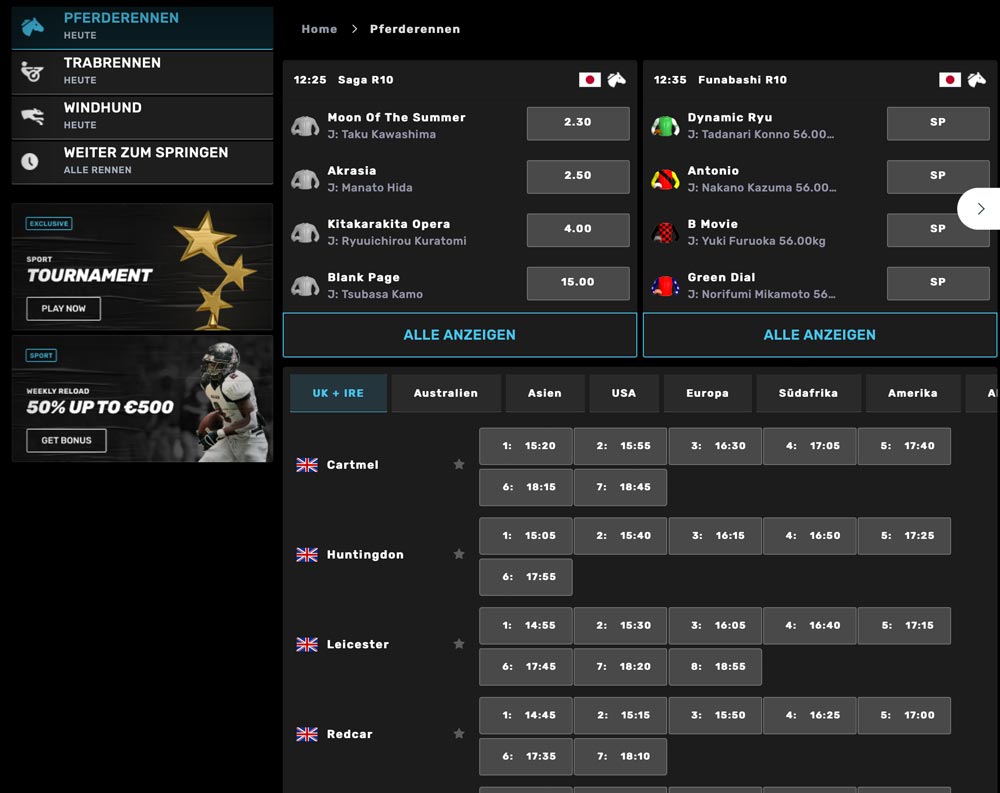Toggle favorite star for Huntingdon
1000x793 pixels.
[x=459, y=555]
